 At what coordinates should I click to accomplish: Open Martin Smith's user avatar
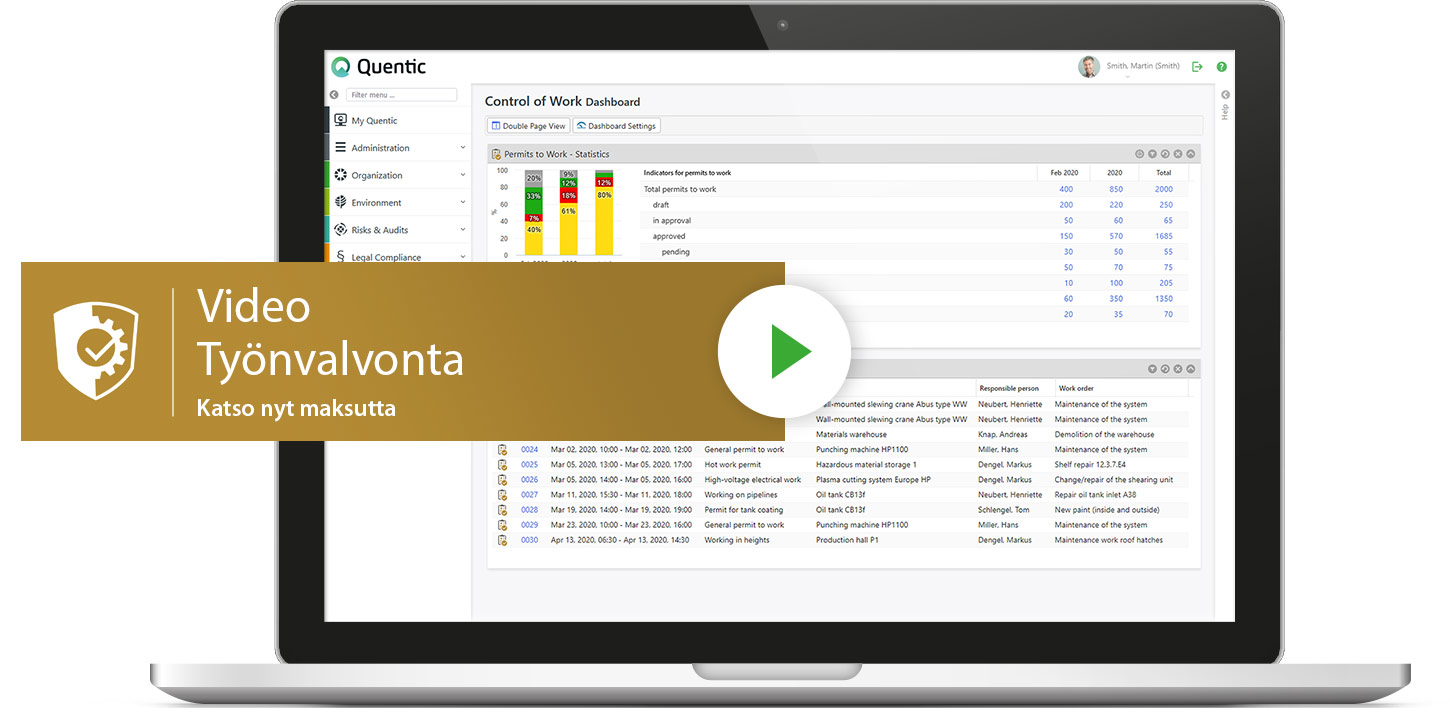click(x=1088, y=66)
